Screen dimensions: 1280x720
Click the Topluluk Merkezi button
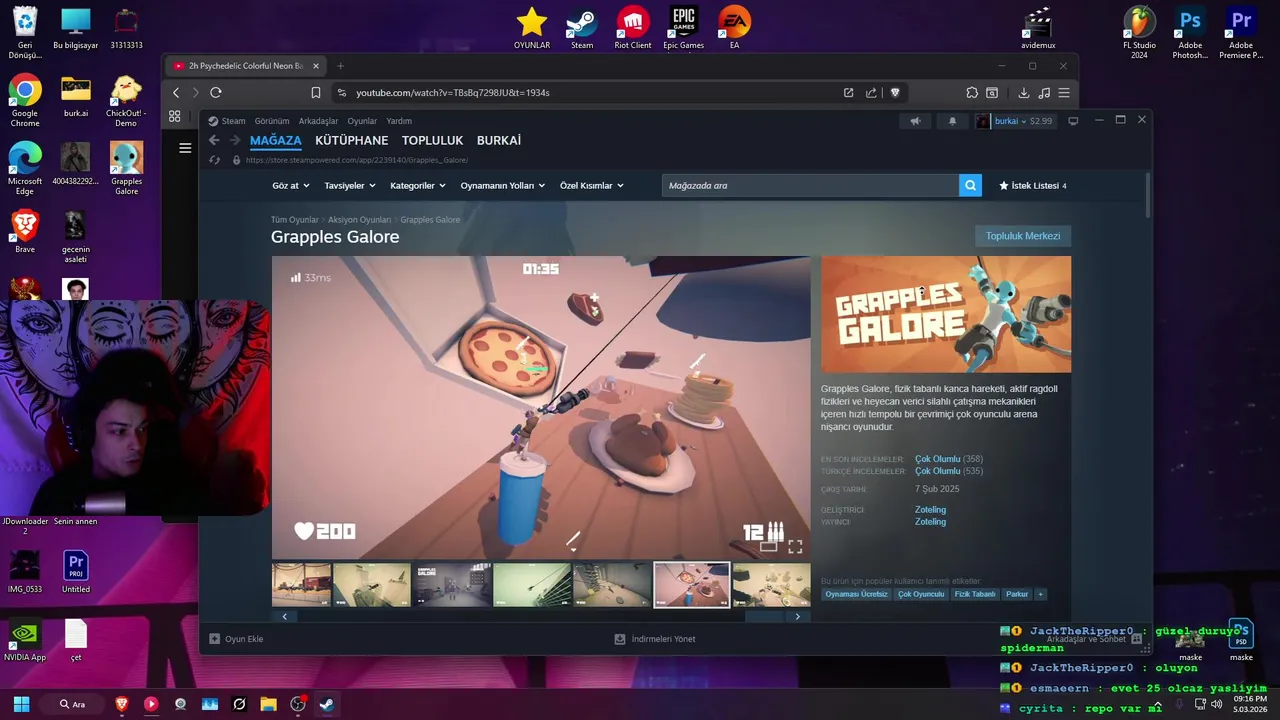(x=1023, y=236)
